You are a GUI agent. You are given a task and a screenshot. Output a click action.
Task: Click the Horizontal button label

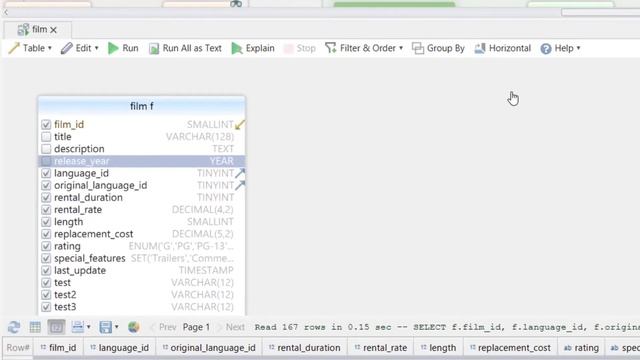coord(510,48)
